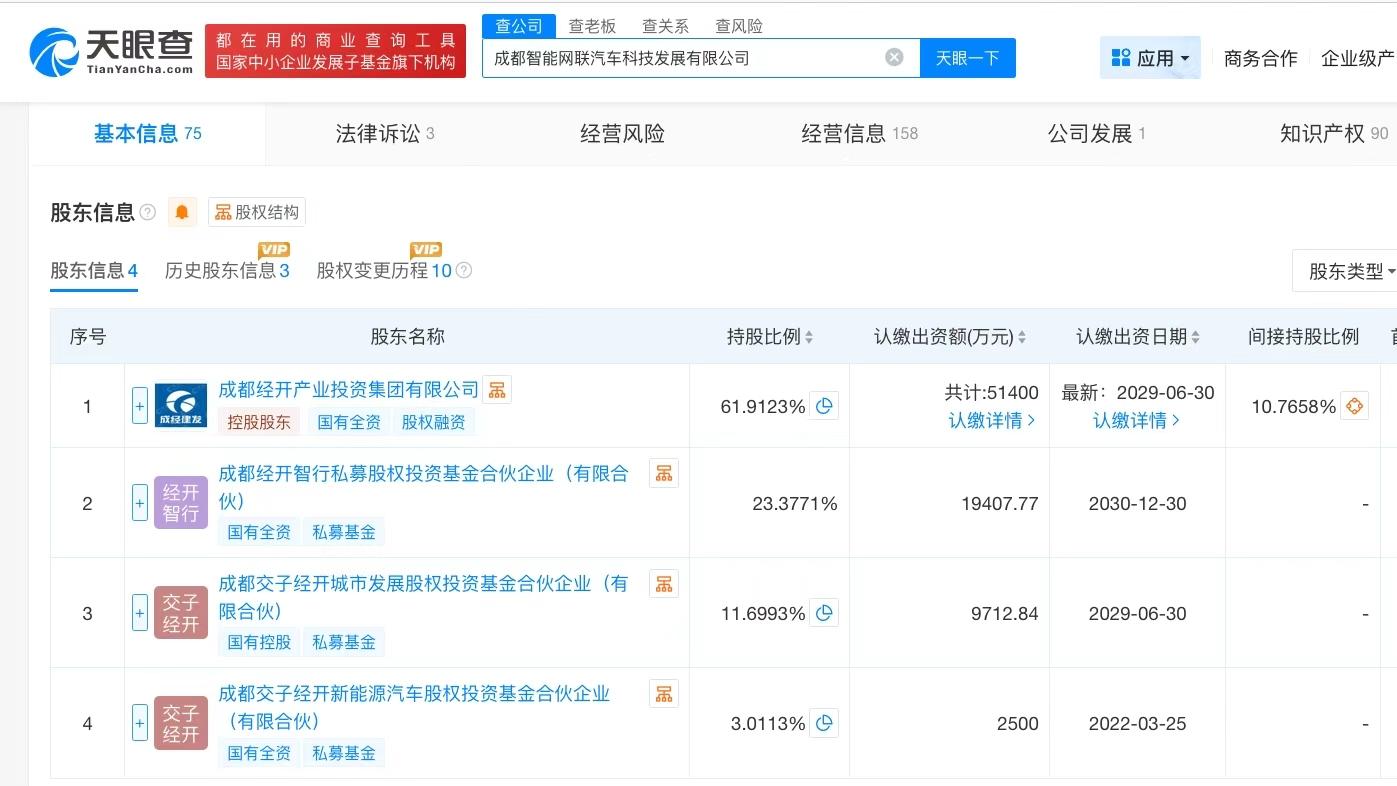Click the equity chart icon next to 成都经开产业投资集团有限公司
1397x786 pixels.
(x=497, y=389)
